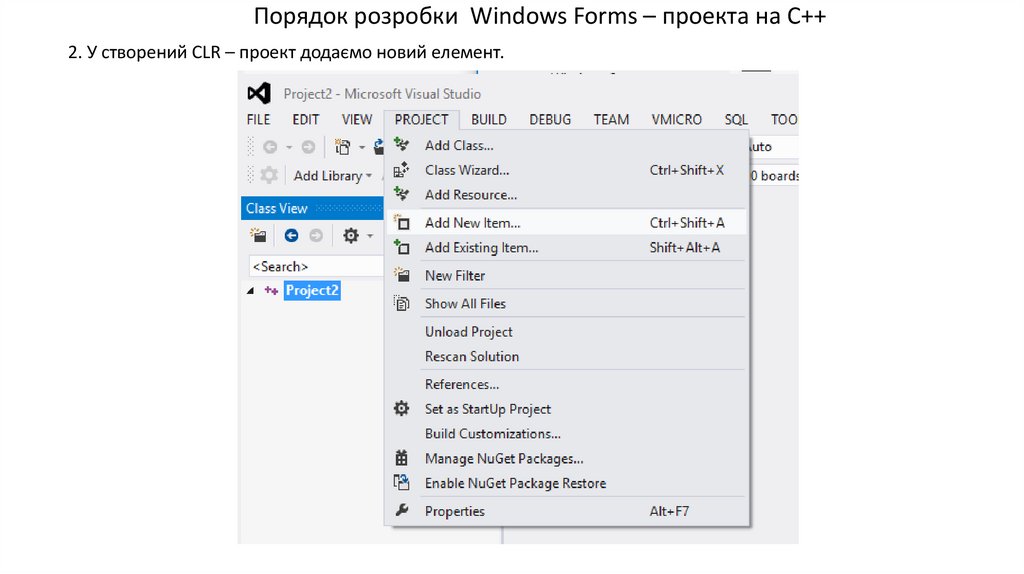Screen dimensions: 1024x574
Task: Choose Enable NuGet Package Restore entry
Action: 566,483
